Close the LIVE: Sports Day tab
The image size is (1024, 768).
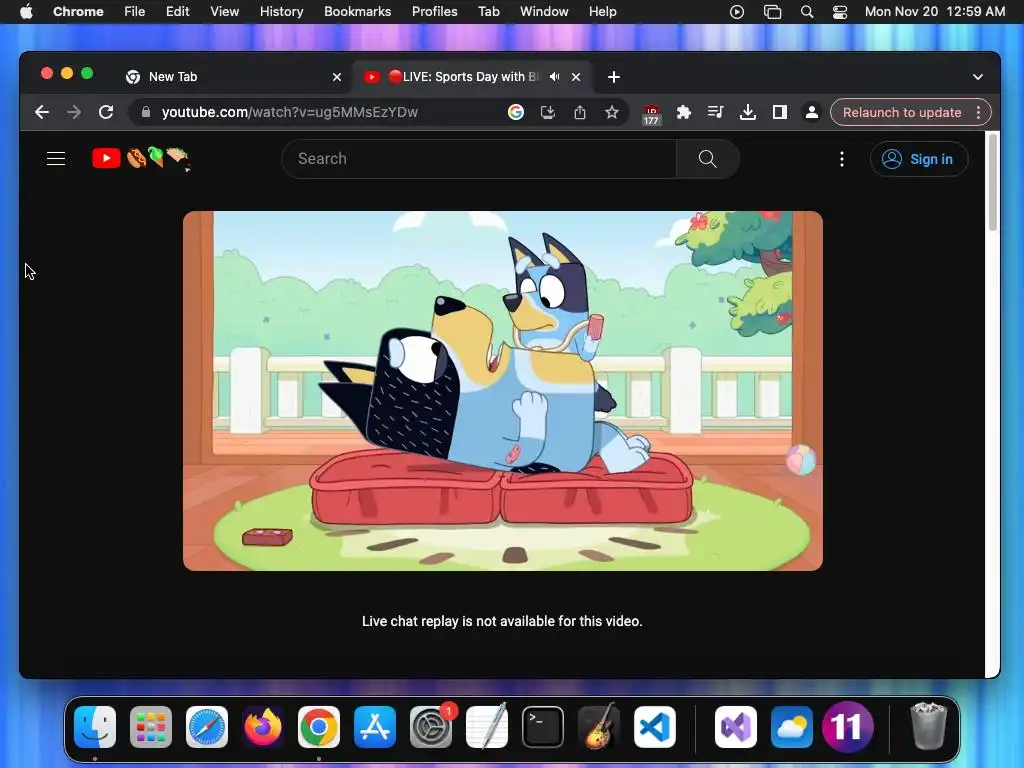tap(576, 76)
